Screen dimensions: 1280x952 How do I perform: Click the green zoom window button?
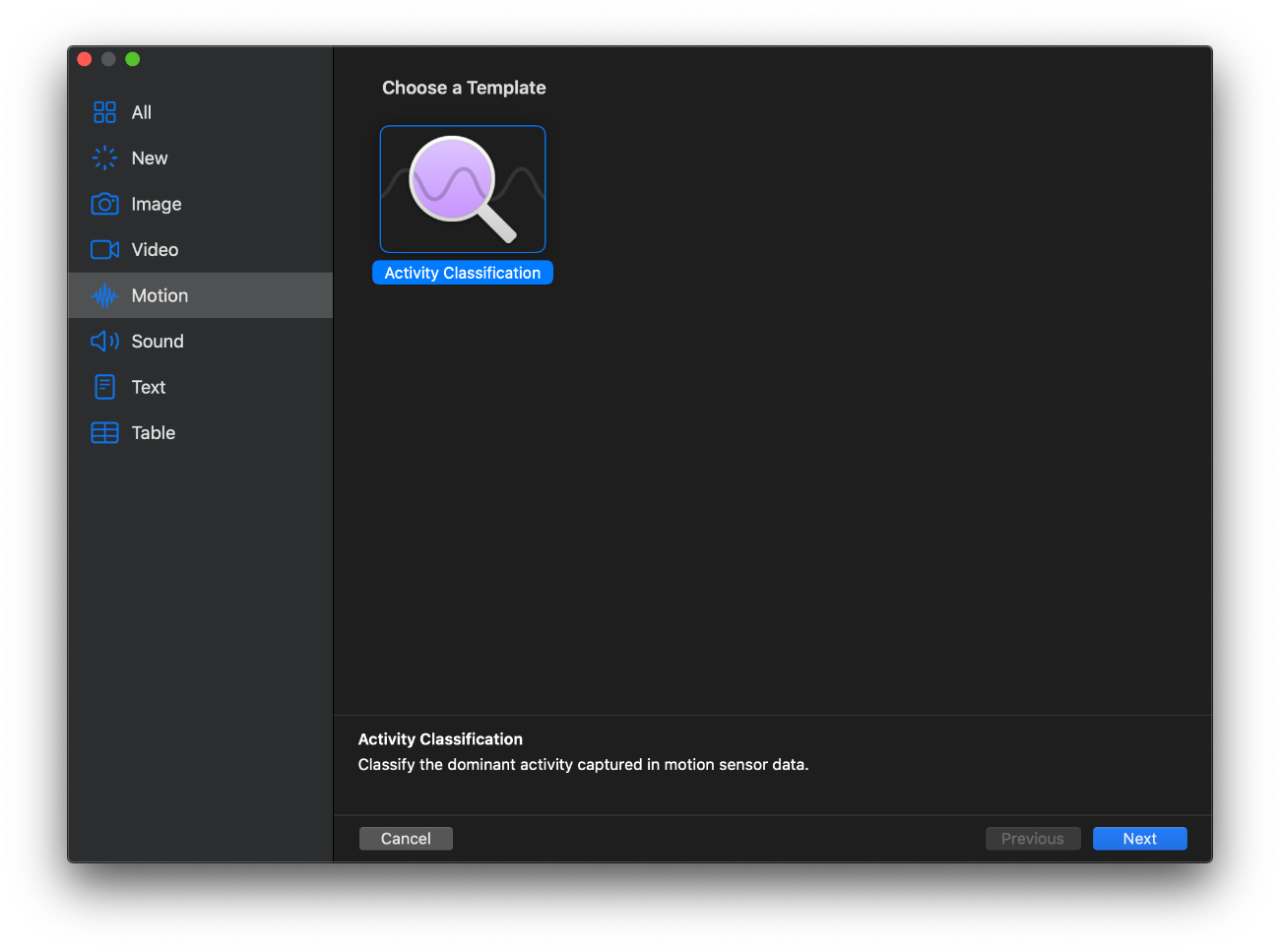(x=133, y=59)
